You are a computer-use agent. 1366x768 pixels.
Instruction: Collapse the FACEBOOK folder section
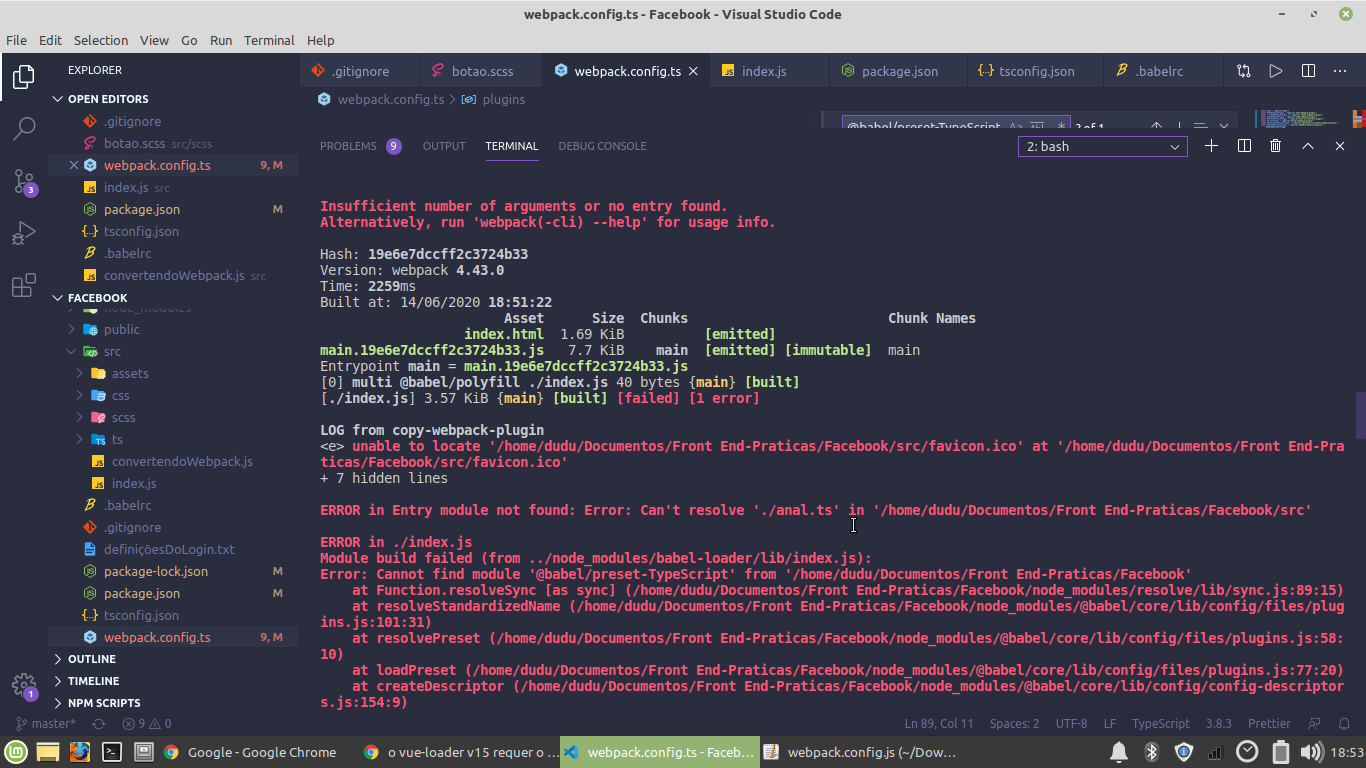point(97,298)
